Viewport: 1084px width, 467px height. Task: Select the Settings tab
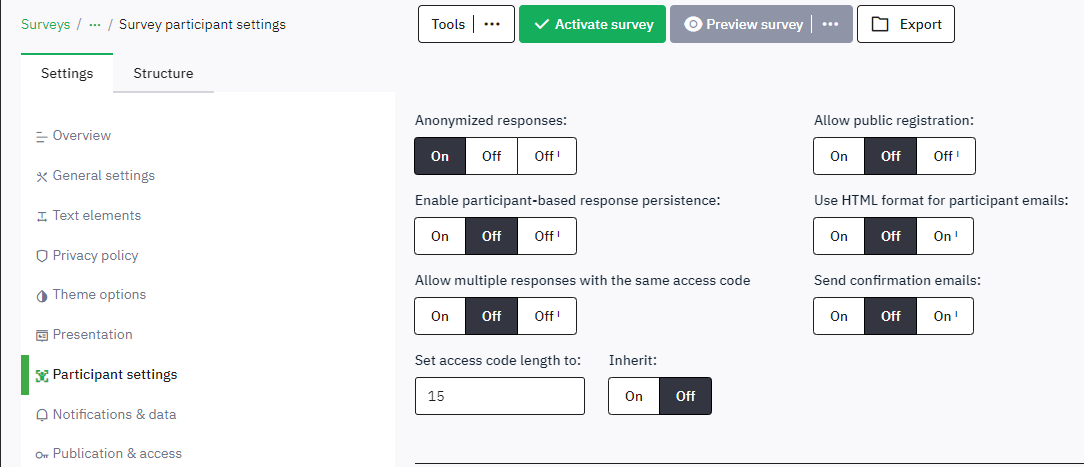point(67,73)
